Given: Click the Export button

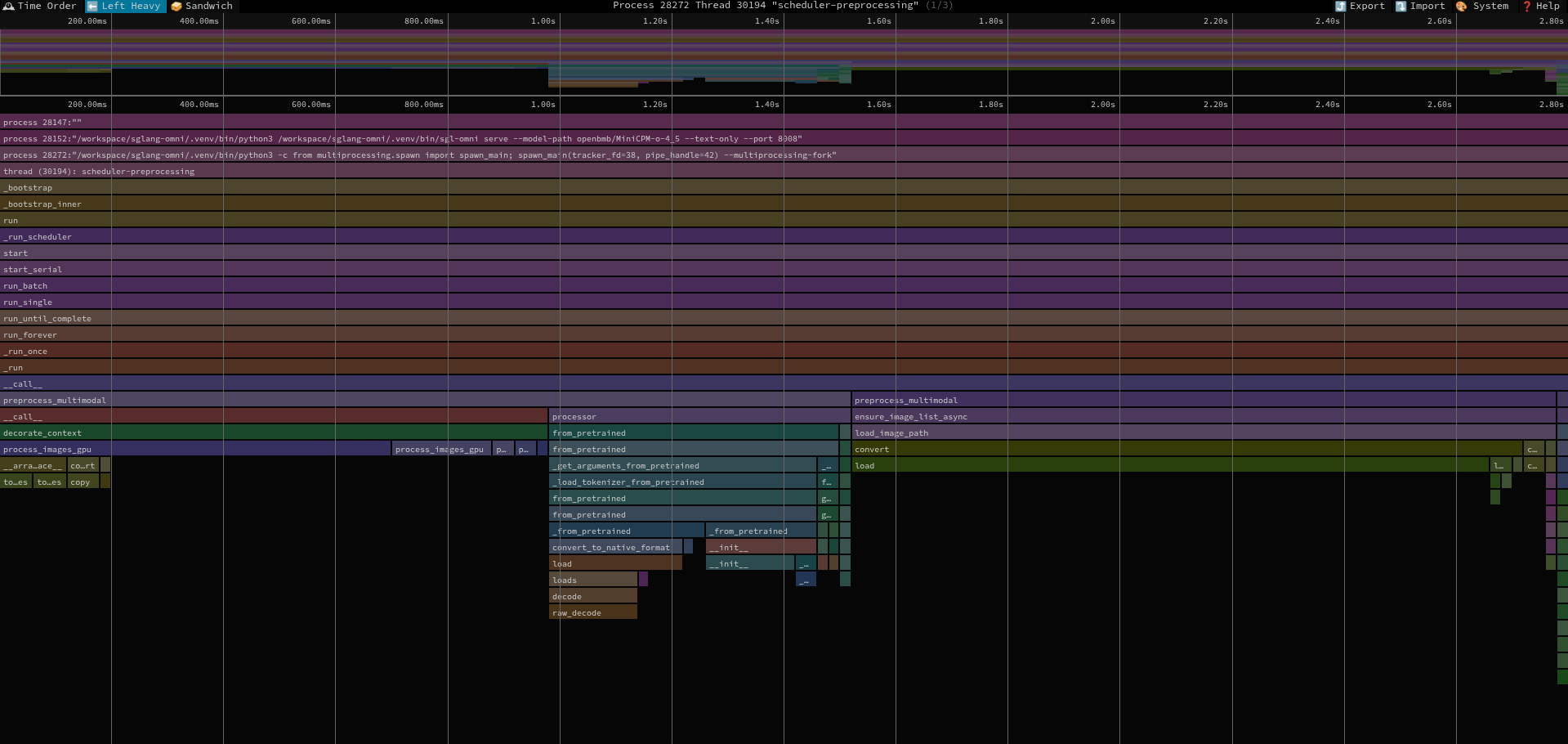Looking at the screenshot, I should click(x=1360, y=6).
